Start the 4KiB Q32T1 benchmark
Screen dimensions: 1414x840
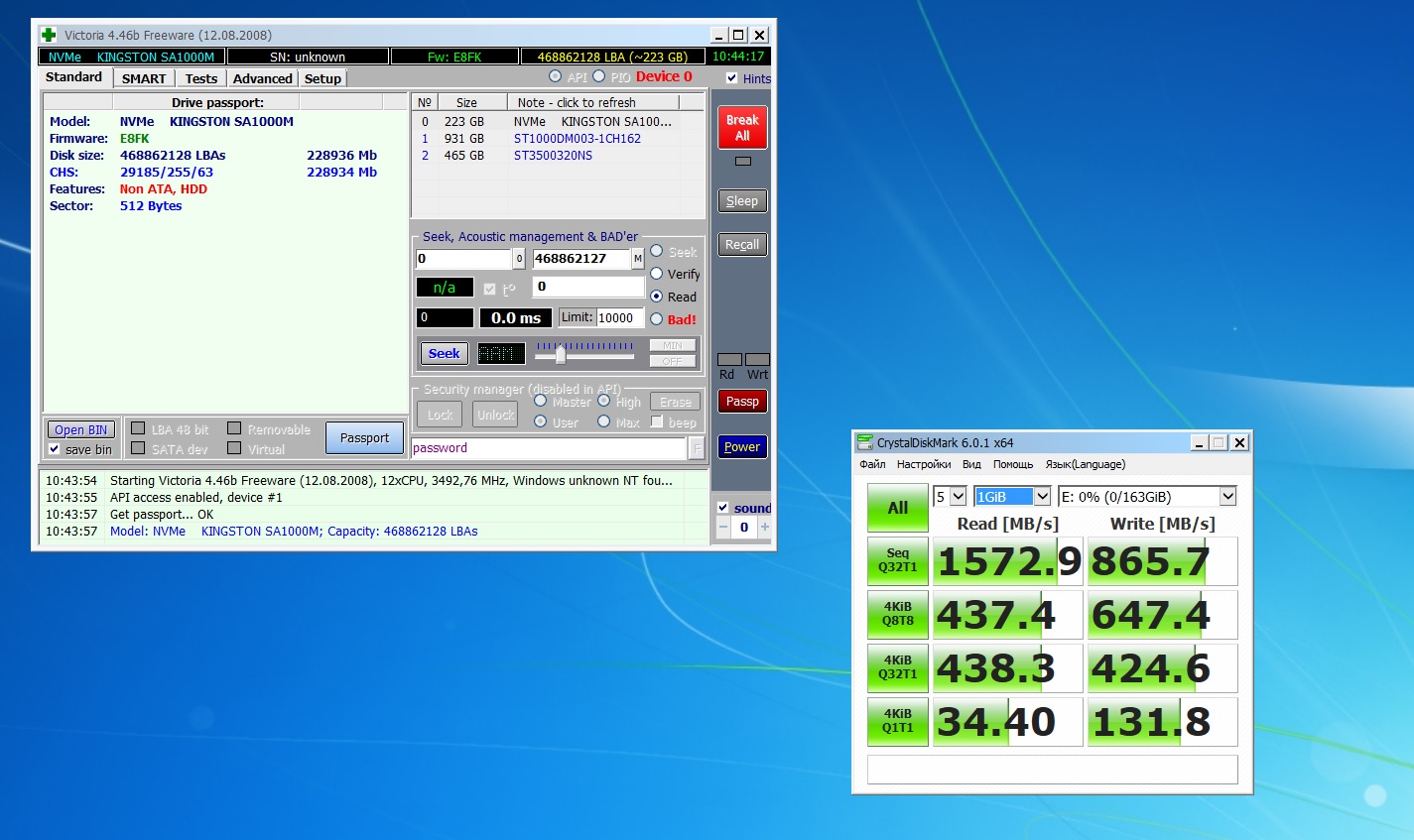898,668
